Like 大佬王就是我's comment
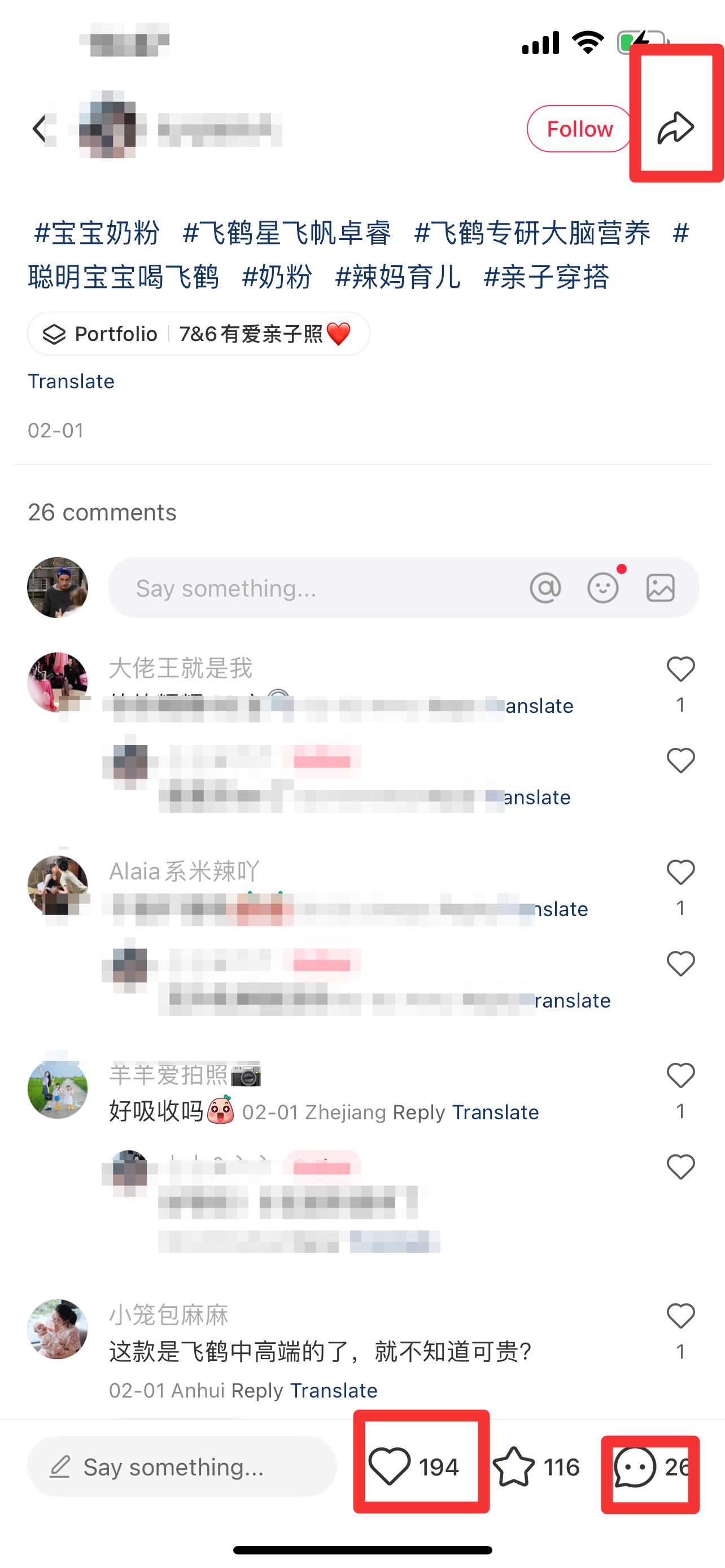Image resolution: width=725 pixels, height=1568 pixels. 680,669
